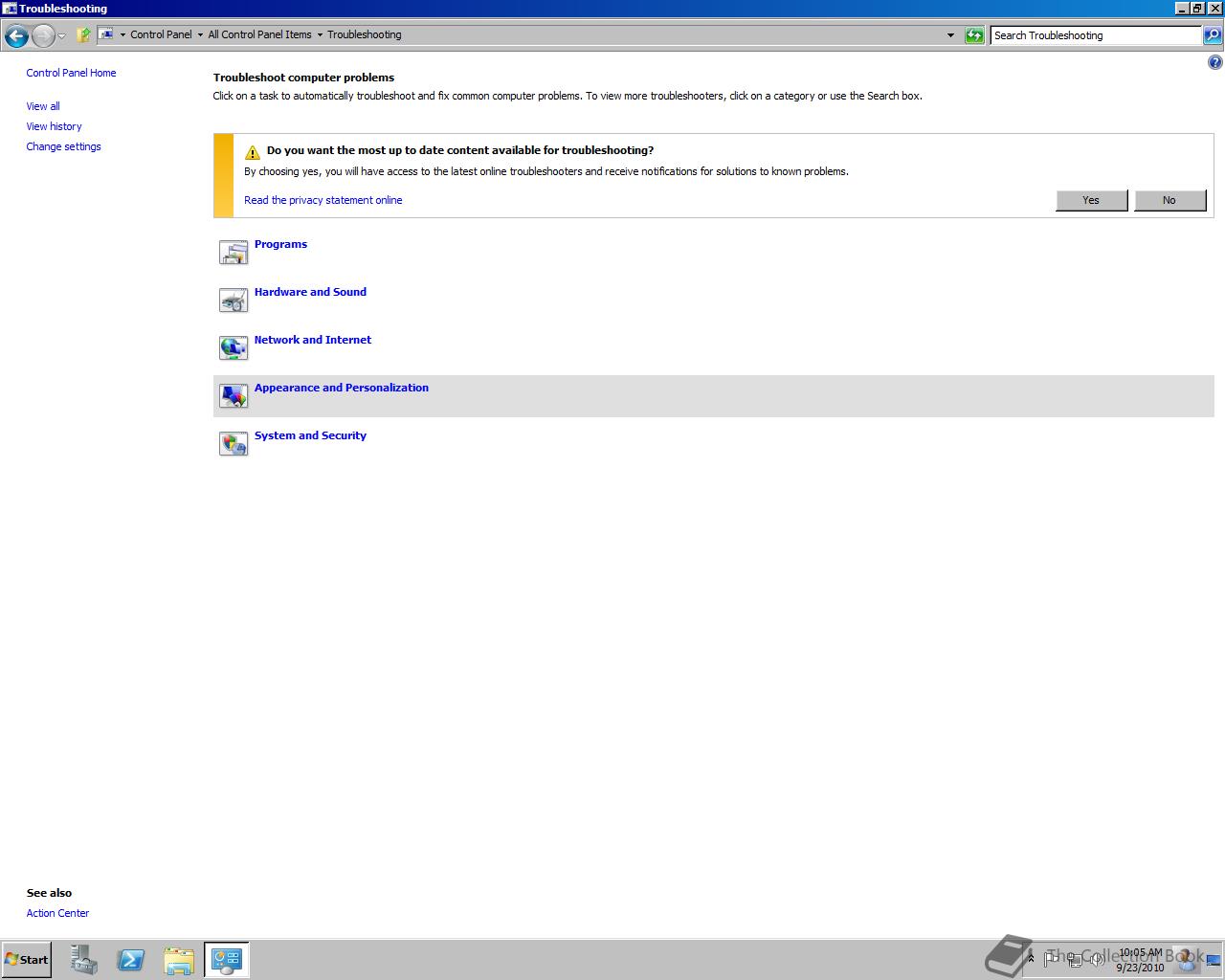Click the Appearance and Personalization icon
Image resolution: width=1225 pixels, height=980 pixels.
(234, 396)
